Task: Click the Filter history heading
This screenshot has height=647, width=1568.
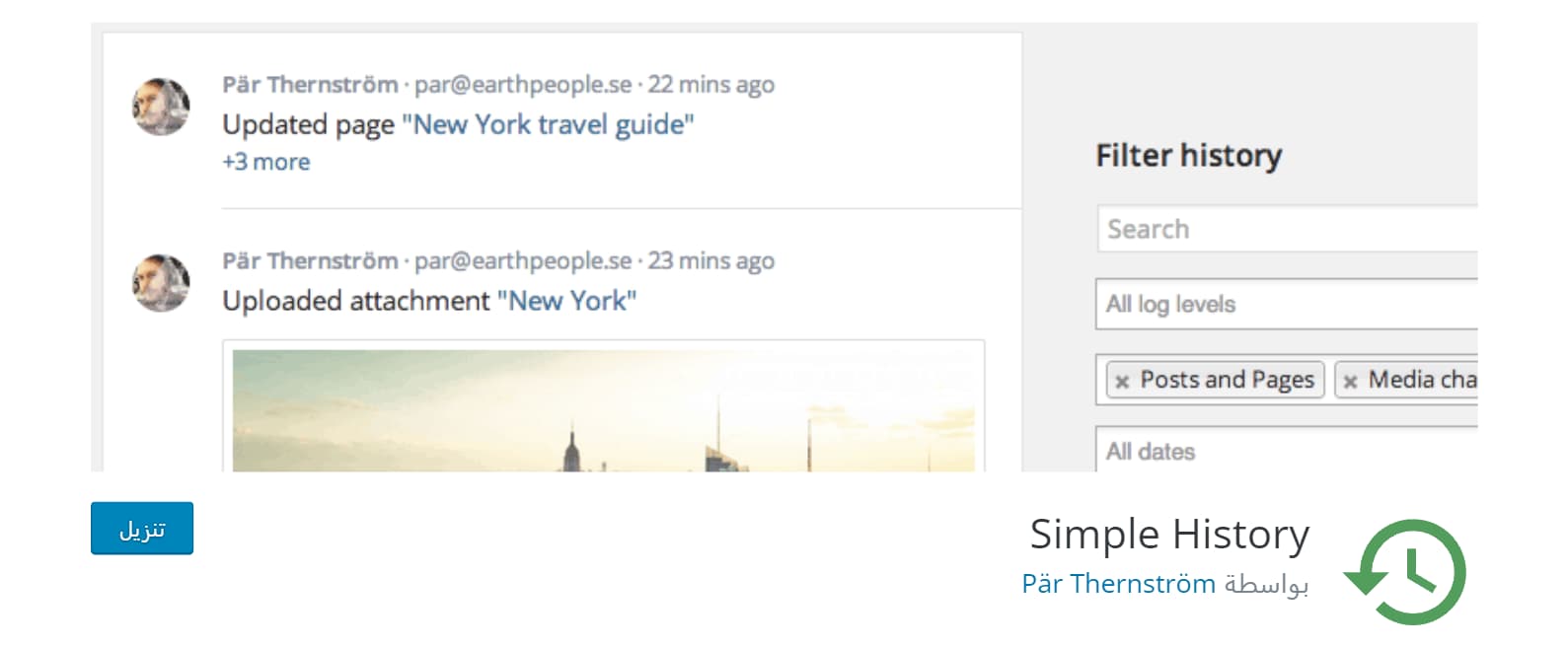Action: [x=1188, y=156]
